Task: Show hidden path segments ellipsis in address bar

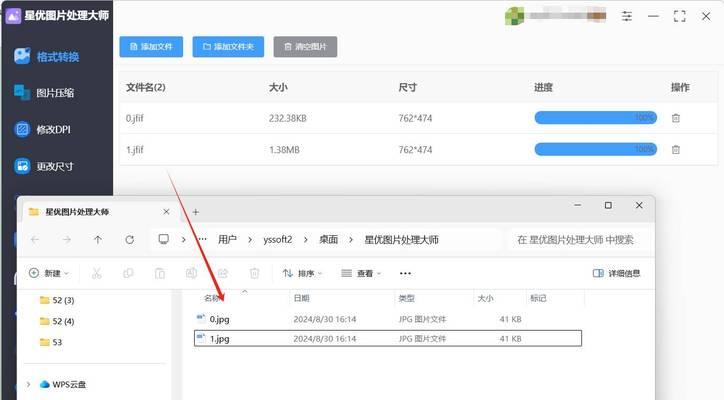Action: pyautogui.click(x=202, y=239)
